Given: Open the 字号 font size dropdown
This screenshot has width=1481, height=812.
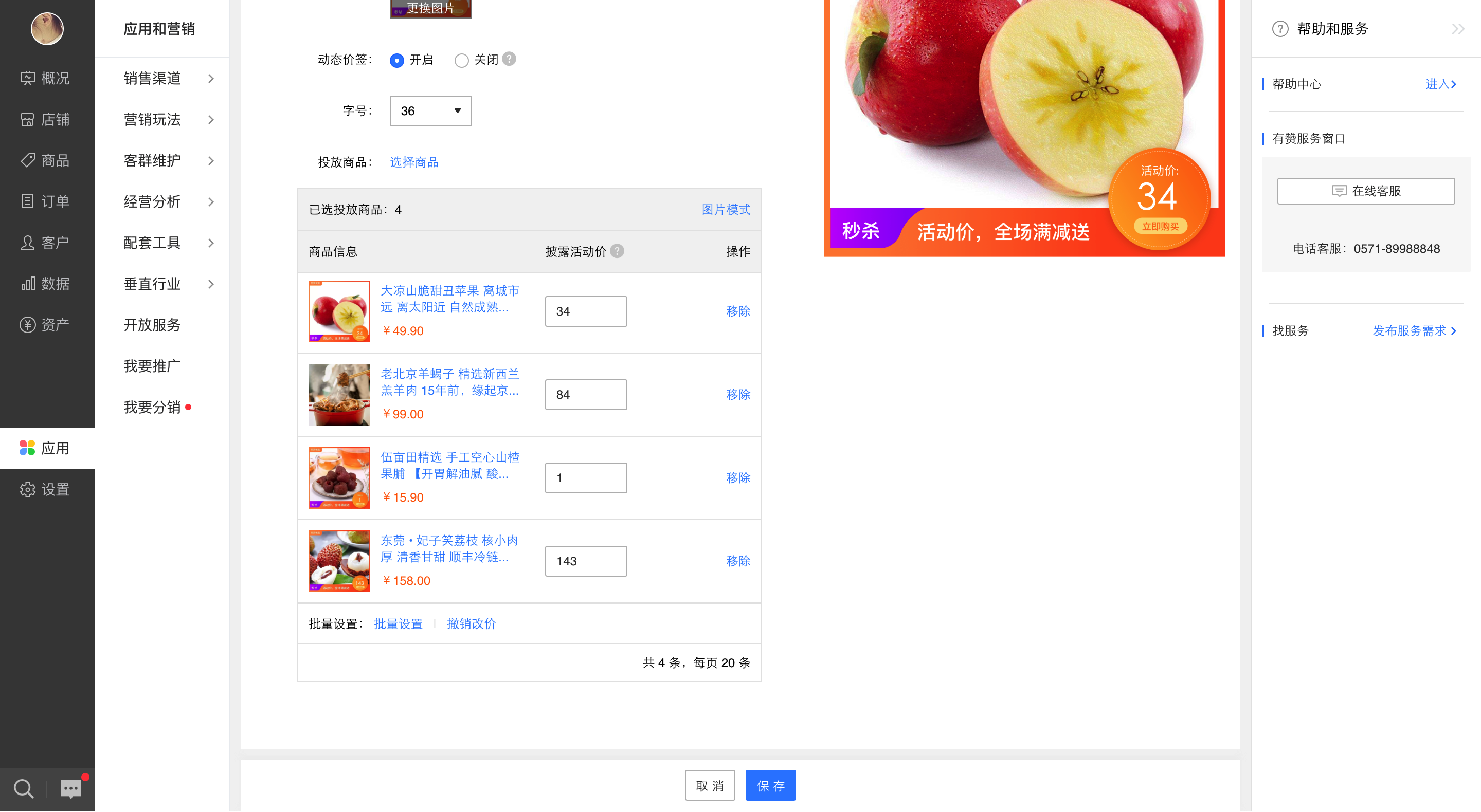Looking at the screenshot, I should tap(430, 111).
